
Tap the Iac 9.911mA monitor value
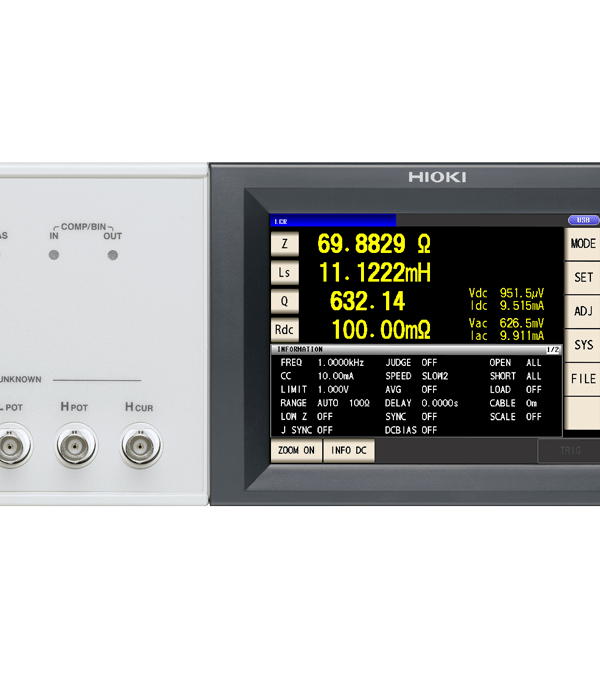tap(507, 336)
